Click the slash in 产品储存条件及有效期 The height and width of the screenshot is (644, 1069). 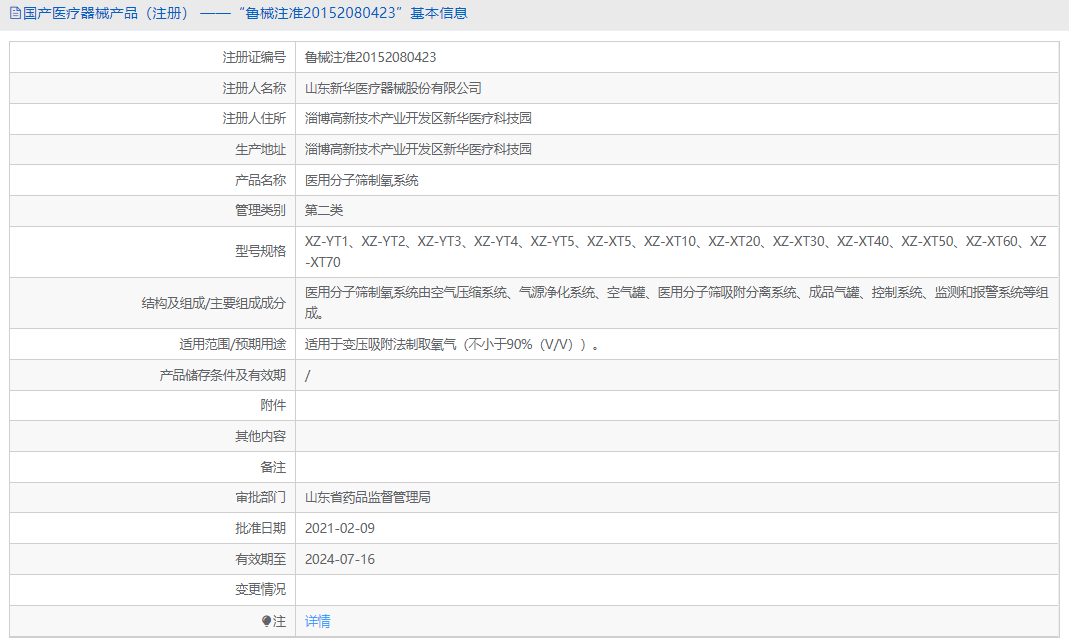click(308, 374)
